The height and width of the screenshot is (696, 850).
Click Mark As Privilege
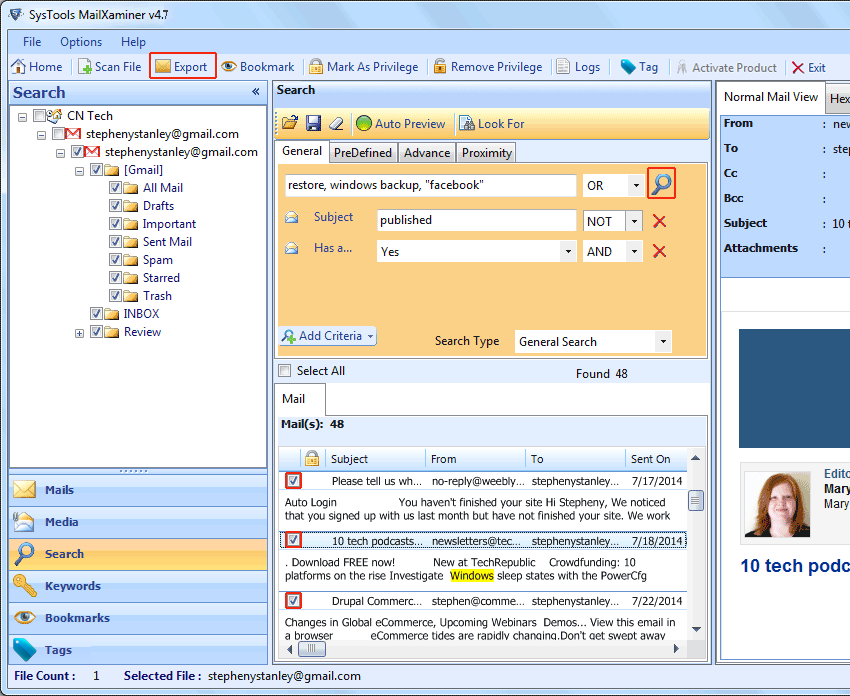click(364, 67)
